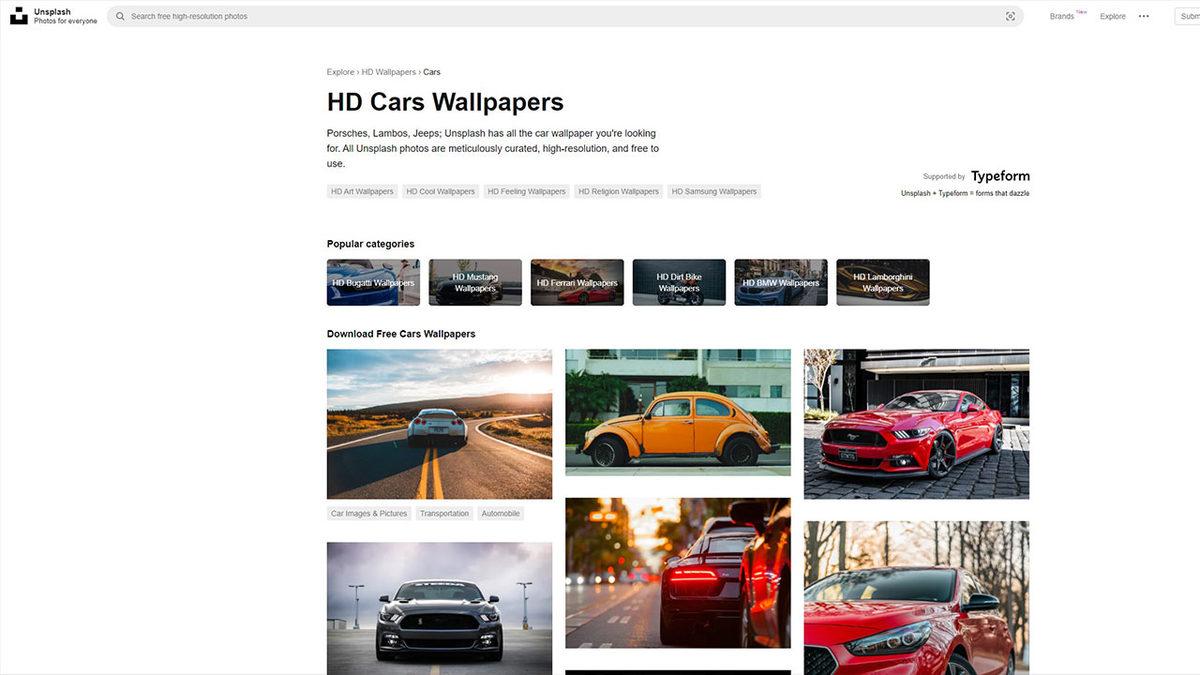Click the Explore breadcrumb link
This screenshot has width=1200, height=675.
coord(340,72)
